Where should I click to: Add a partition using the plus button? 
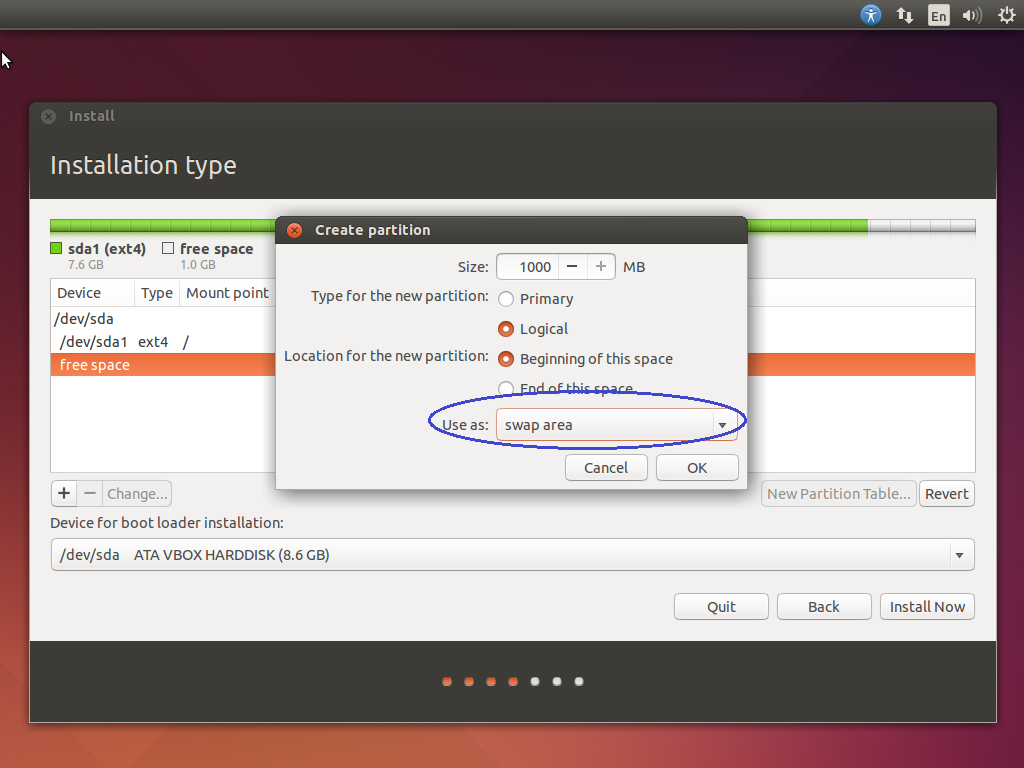[x=63, y=493]
